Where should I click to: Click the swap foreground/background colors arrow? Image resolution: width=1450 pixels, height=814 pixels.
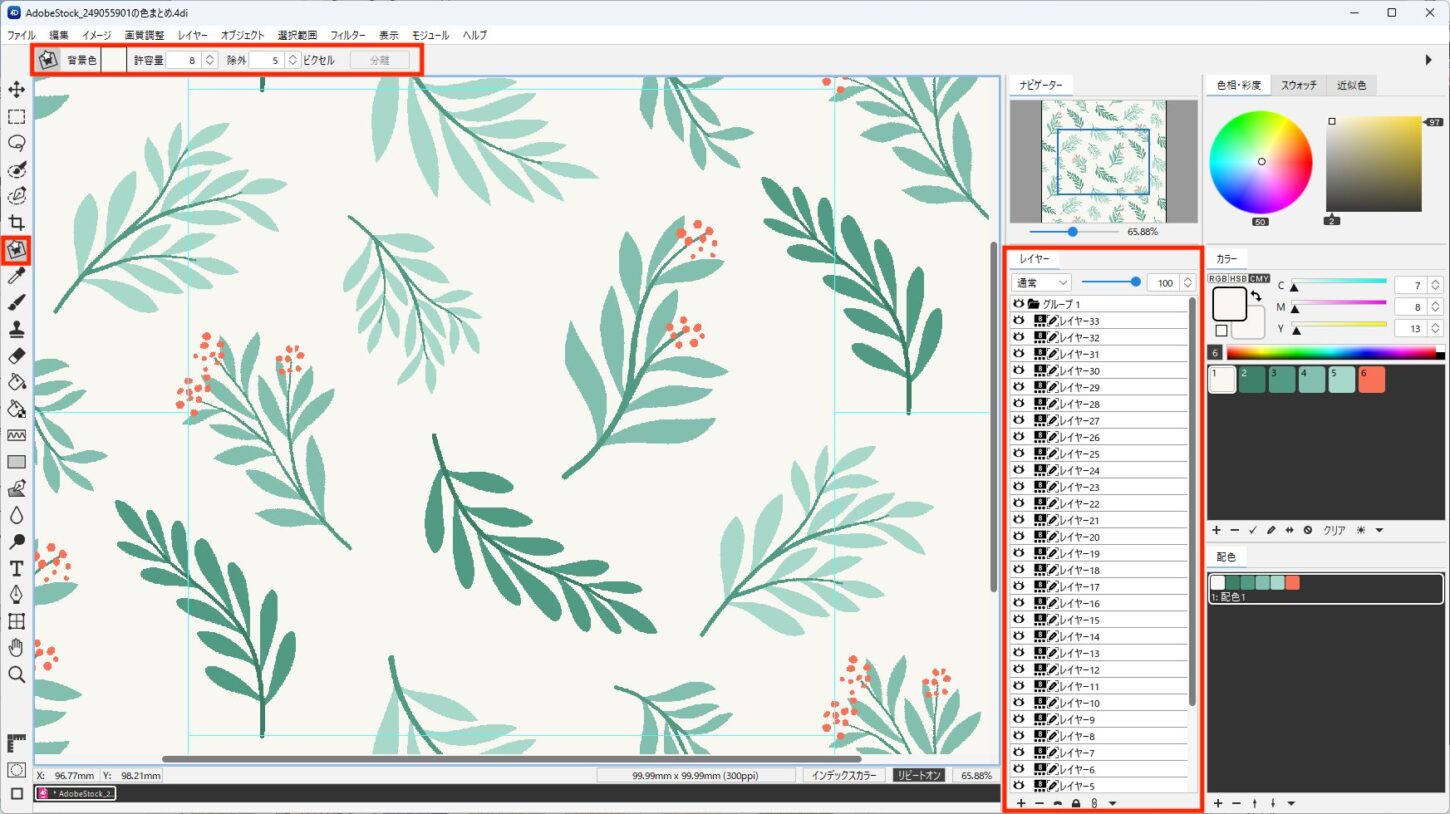(x=1255, y=297)
